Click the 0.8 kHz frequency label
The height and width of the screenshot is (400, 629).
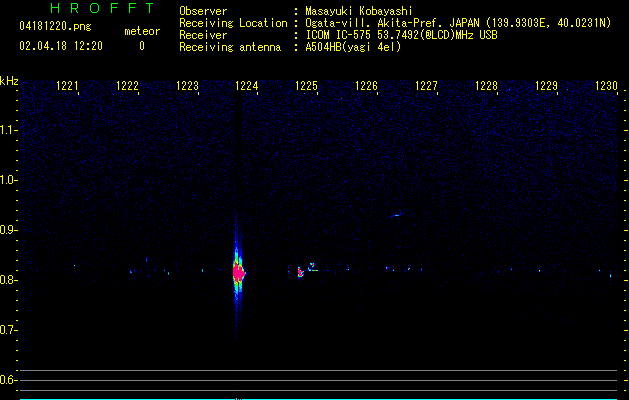click(9, 280)
